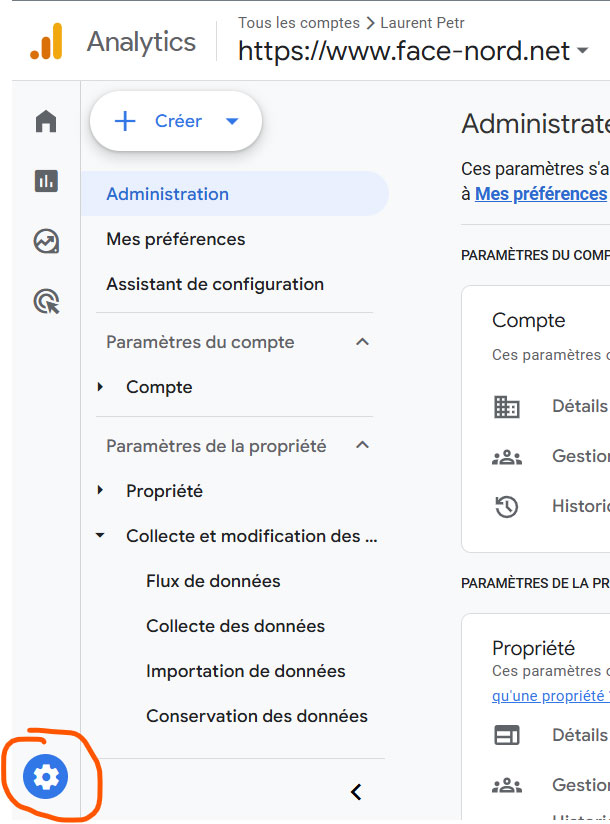Image resolution: width=610 pixels, height=824 pixels.
Task: Click the property details layout icon
Action: tap(507, 735)
